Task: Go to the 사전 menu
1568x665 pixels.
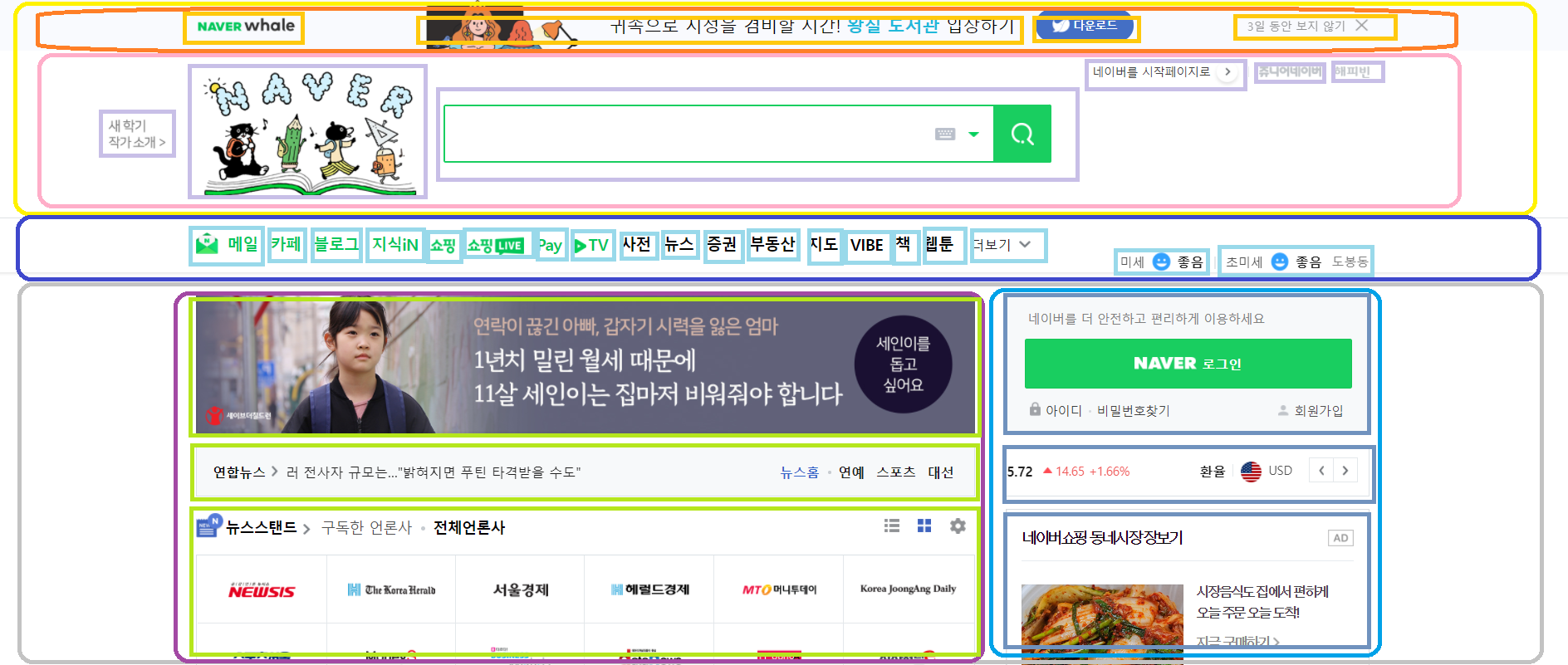Action: 637,244
